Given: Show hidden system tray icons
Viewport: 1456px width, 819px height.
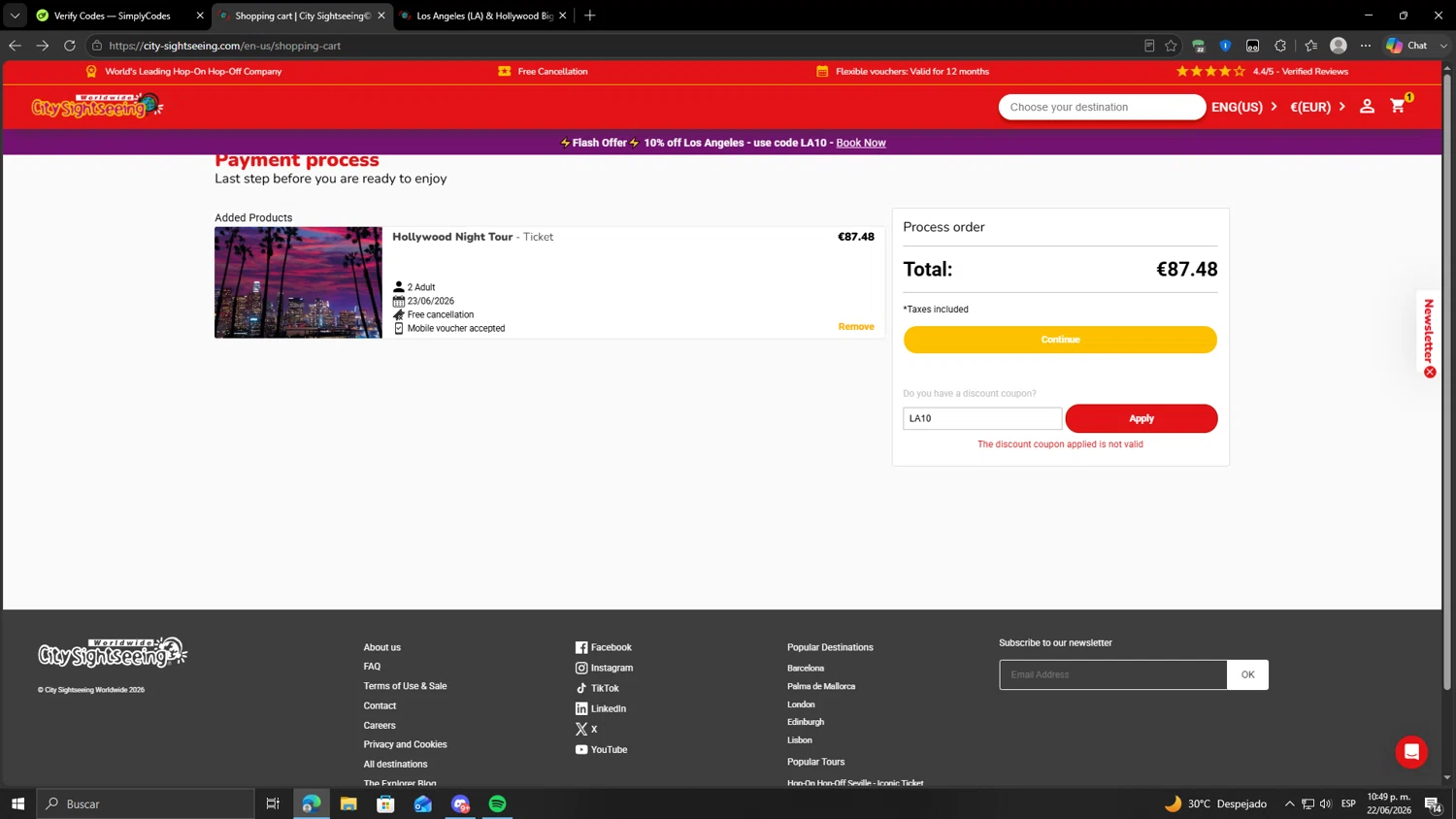Looking at the screenshot, I should point(1289,803).
